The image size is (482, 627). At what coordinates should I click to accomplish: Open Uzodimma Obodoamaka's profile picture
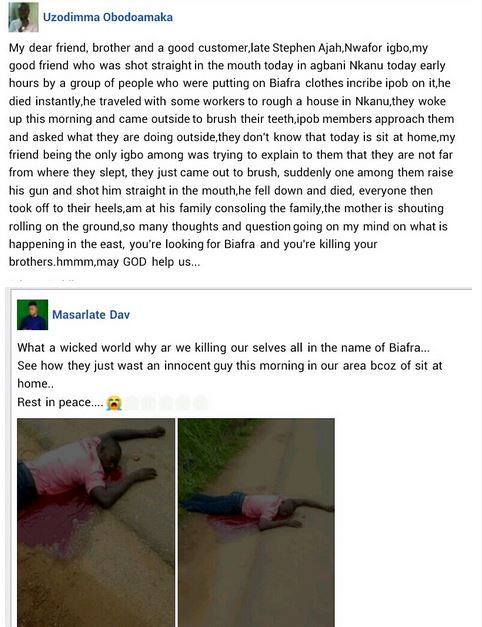point(24,17)
